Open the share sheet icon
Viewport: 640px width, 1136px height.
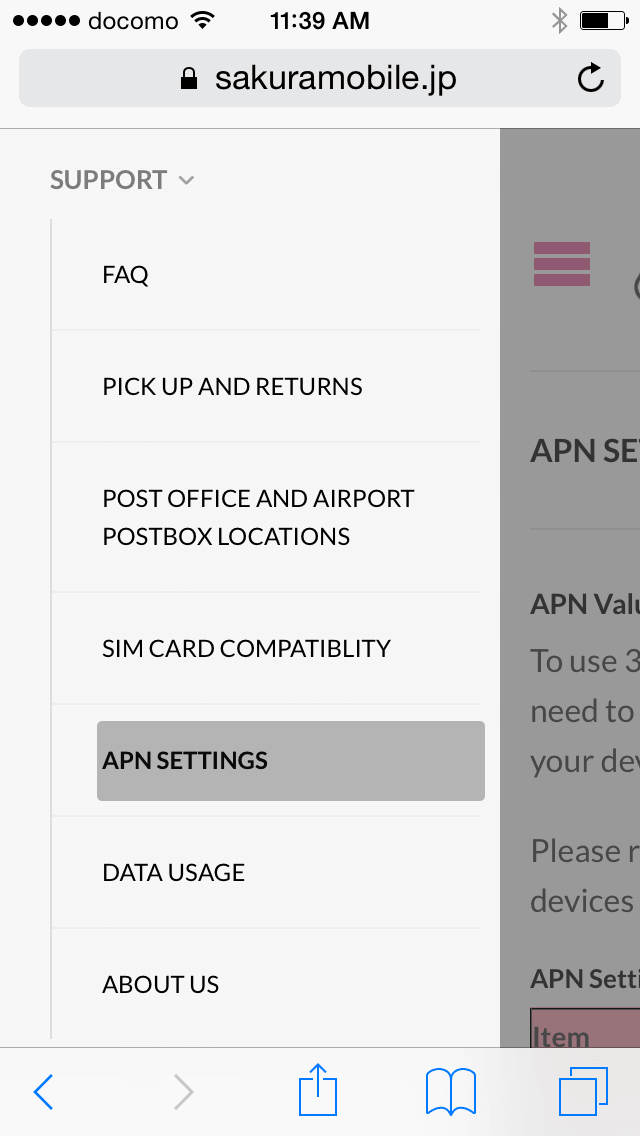point(319,1090)
